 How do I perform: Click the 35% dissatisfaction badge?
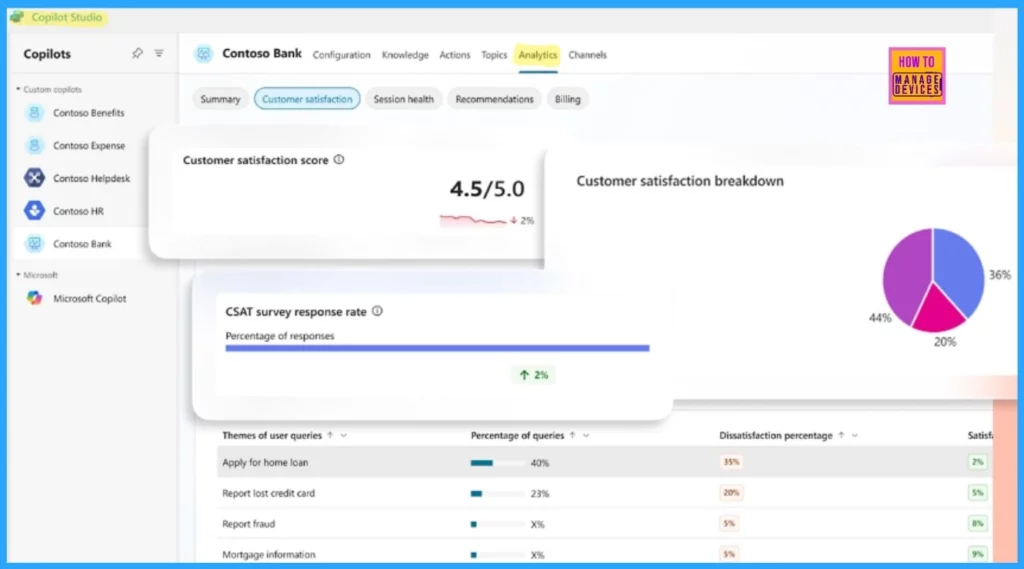coord(731,462)
